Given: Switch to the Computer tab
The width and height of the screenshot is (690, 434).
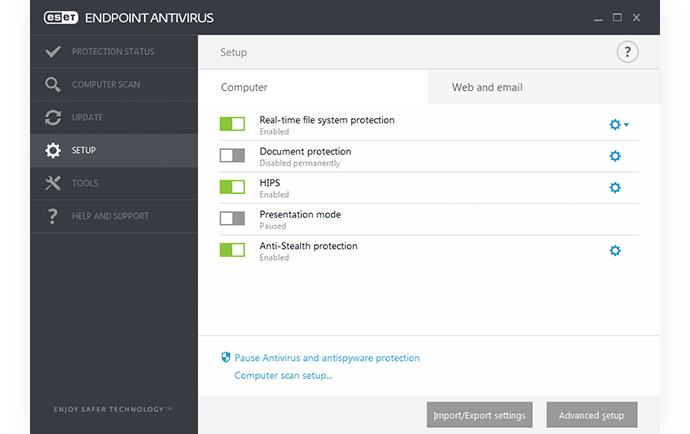Looking at the screenshot, I should point(313,87).
